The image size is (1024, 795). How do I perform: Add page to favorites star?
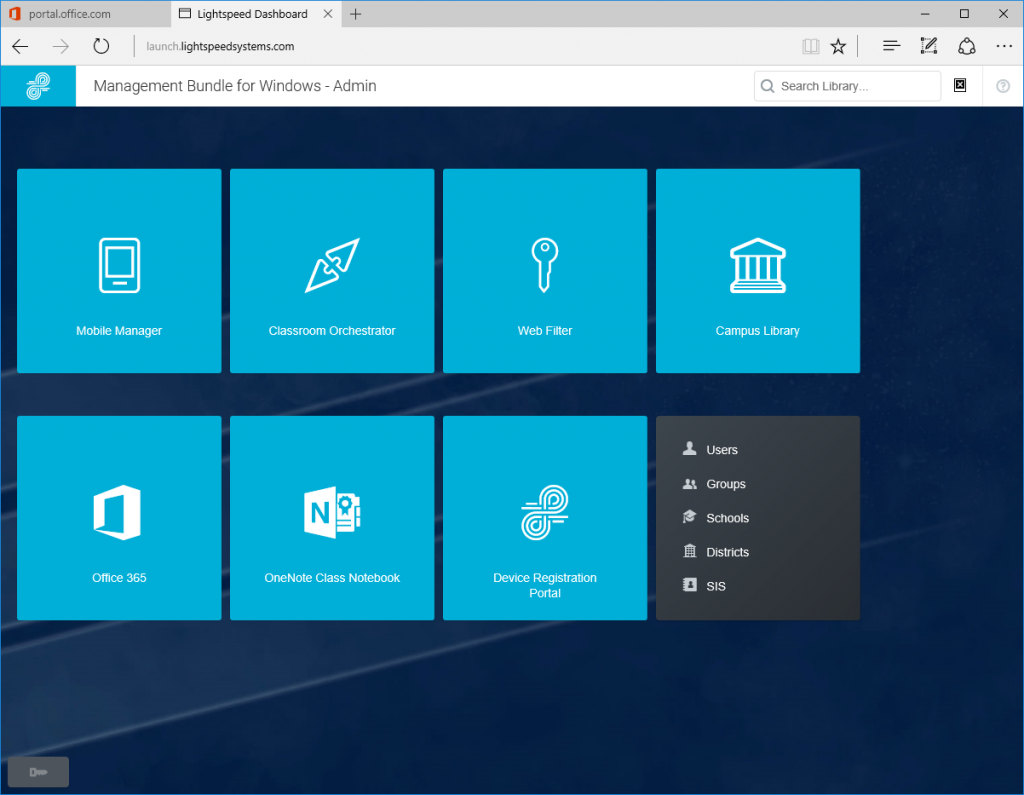tap(838, 46)
